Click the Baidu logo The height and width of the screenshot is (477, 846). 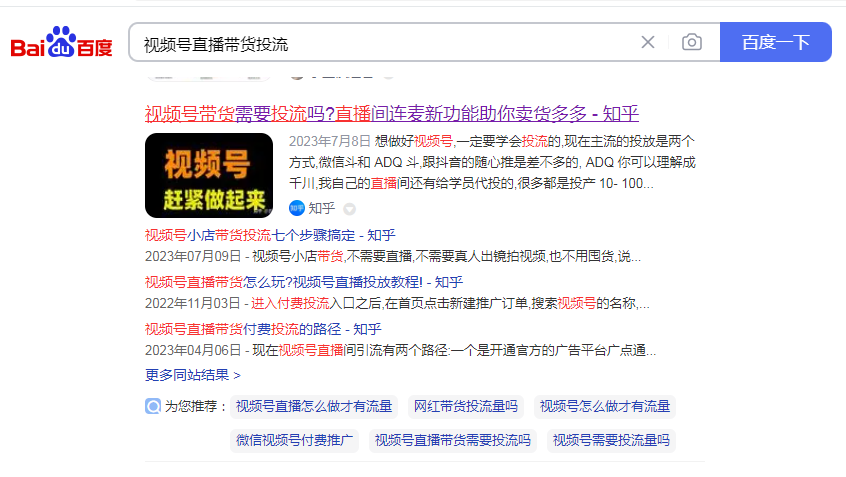[x=62, y=42]
